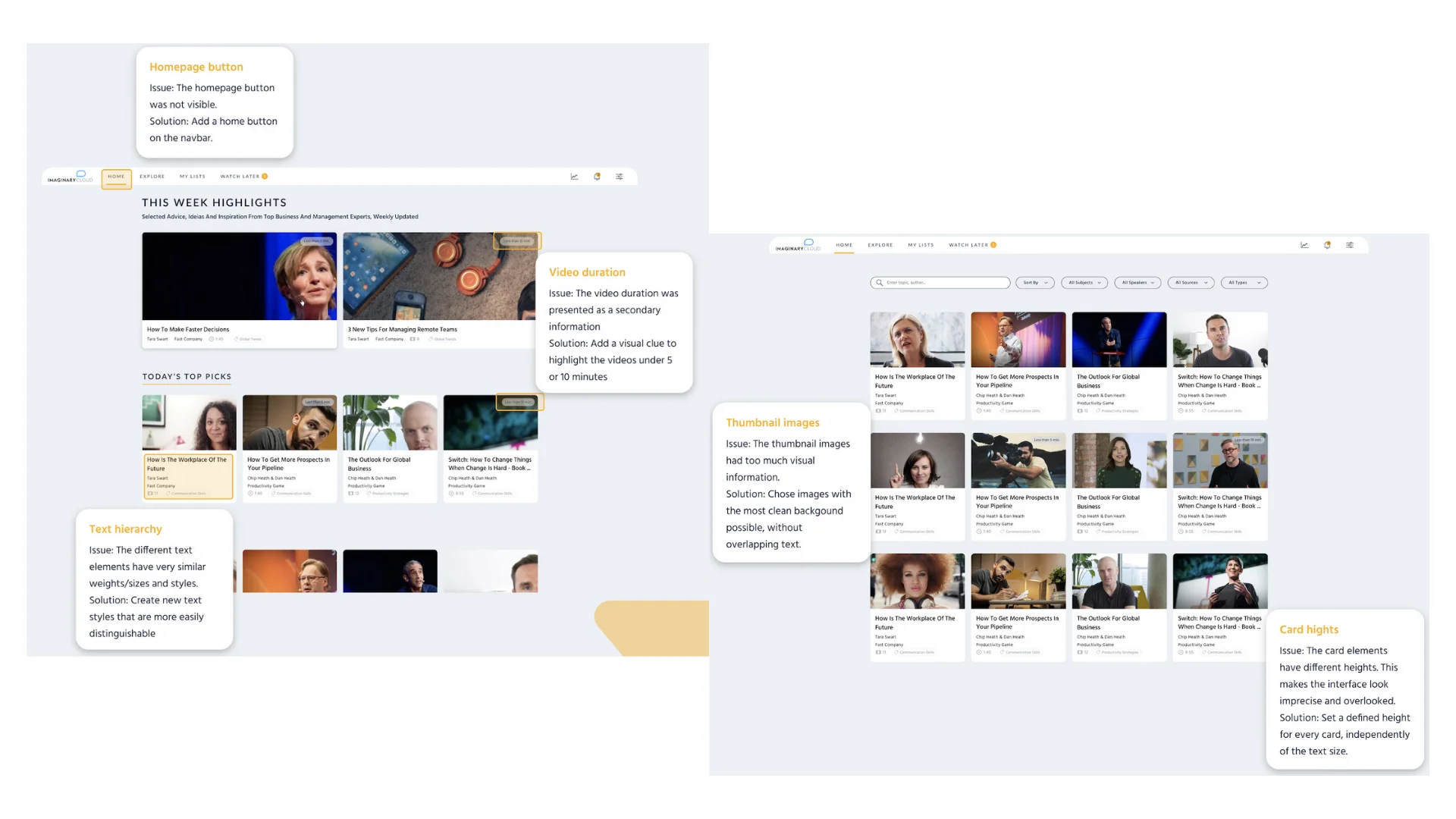Open My Lists in the highlights mockup navbar
Image resolution: width=1456 pixels, height=819 pixels.
point(193,177)
